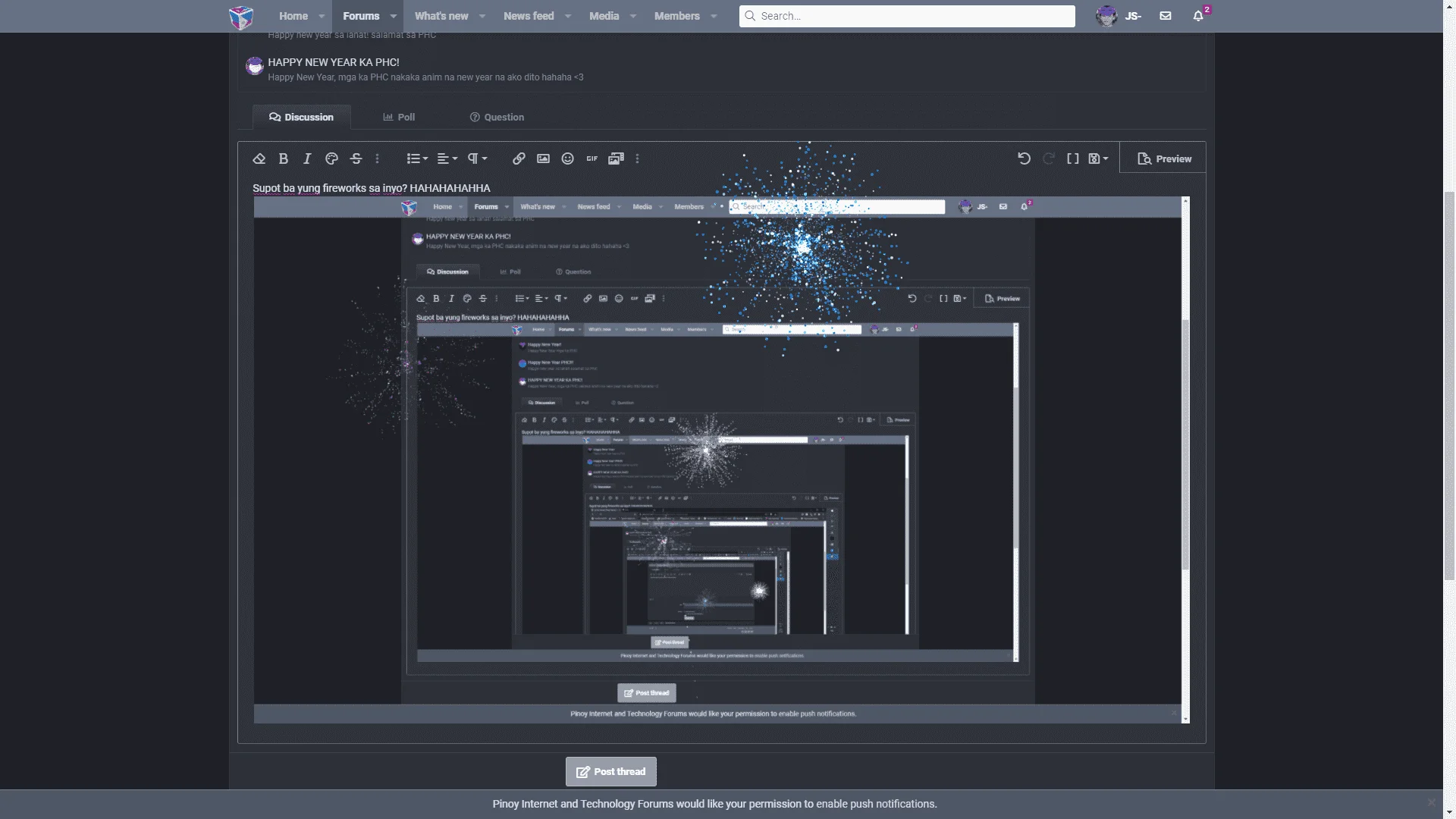Open the HAPPY NEW YEAR KA PHC! thread

[334, 62]
